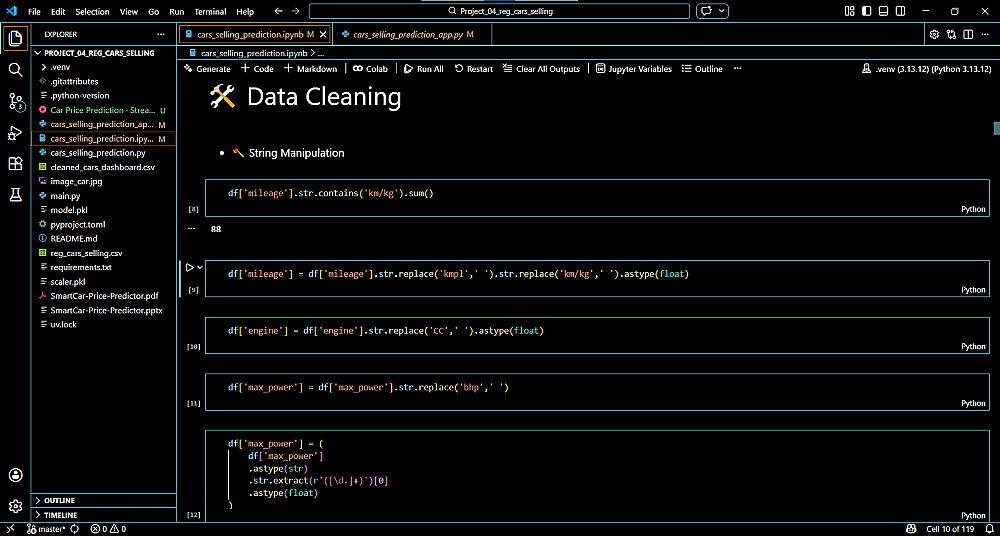Click Clear All Outputs button

click(x=541, y=69)
